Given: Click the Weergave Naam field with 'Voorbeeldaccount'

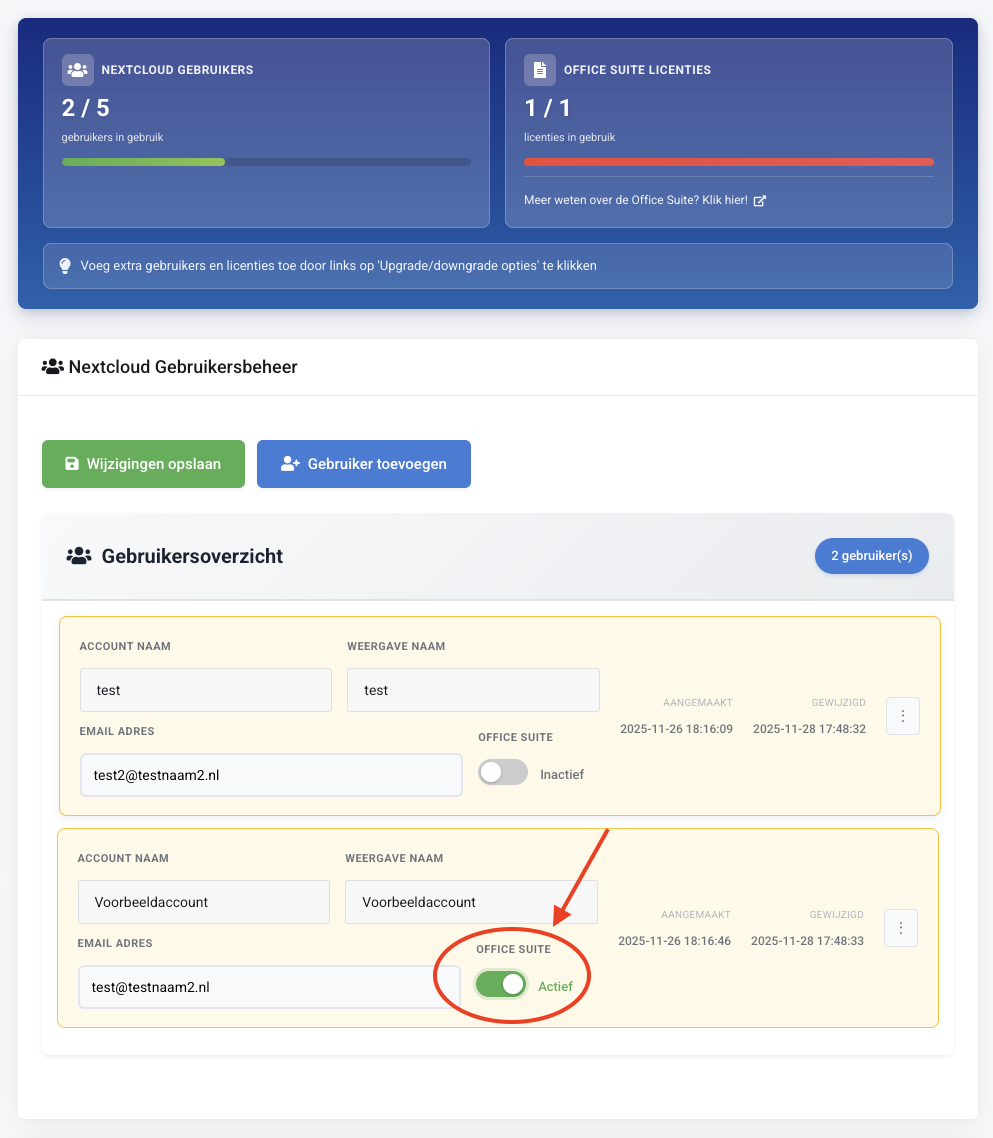Looking at the screenshot, I should pyautogui.click(x=471, y=902).
